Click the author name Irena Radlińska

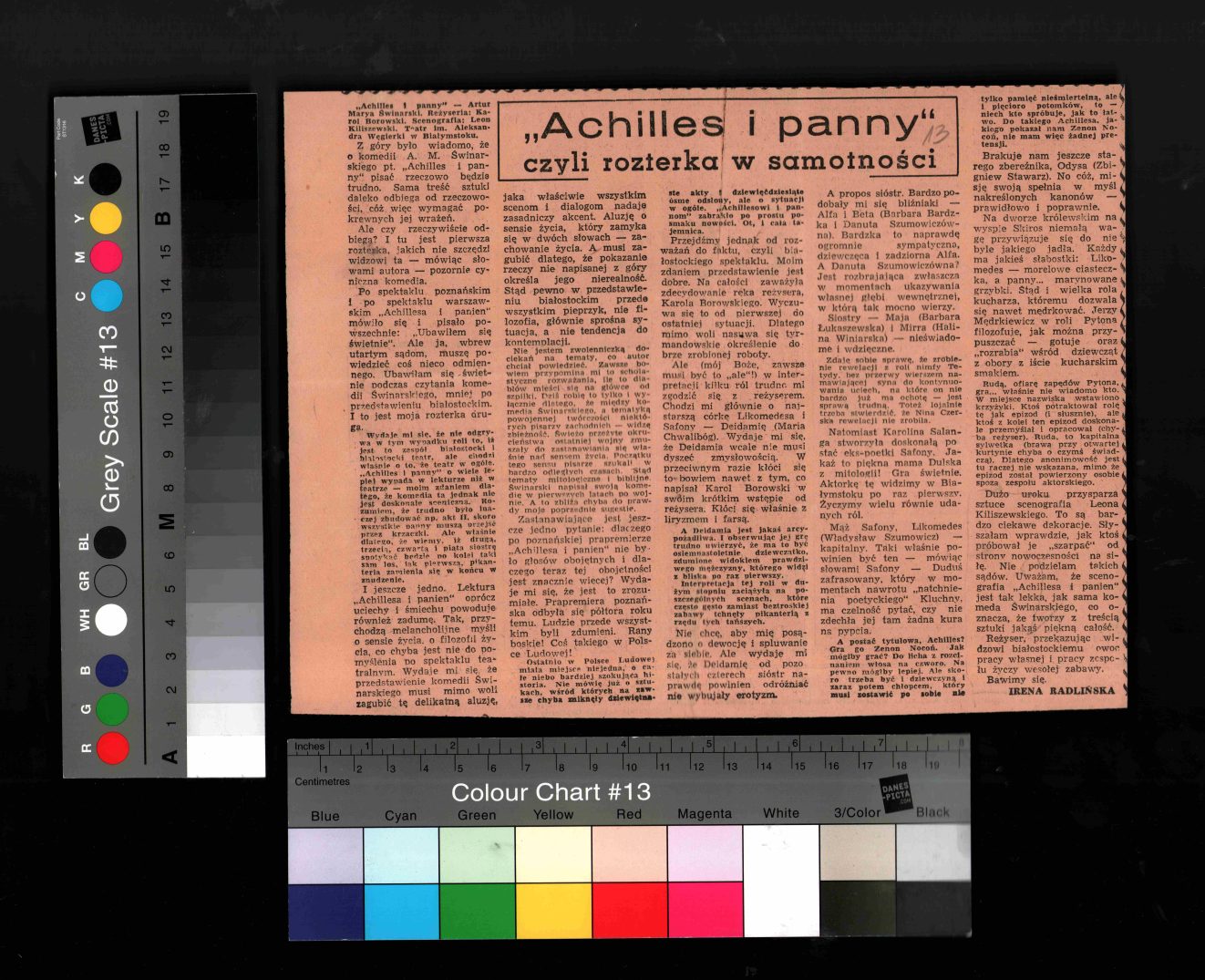(x=1062, y=691)
